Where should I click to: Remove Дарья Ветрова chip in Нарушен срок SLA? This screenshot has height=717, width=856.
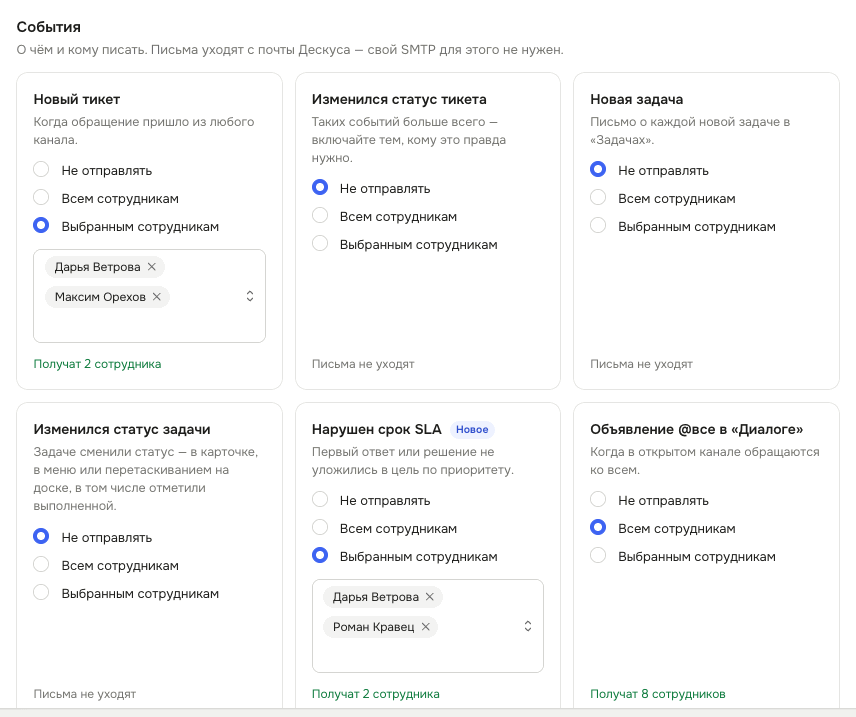pyautogui.click(x=430, y=597)
